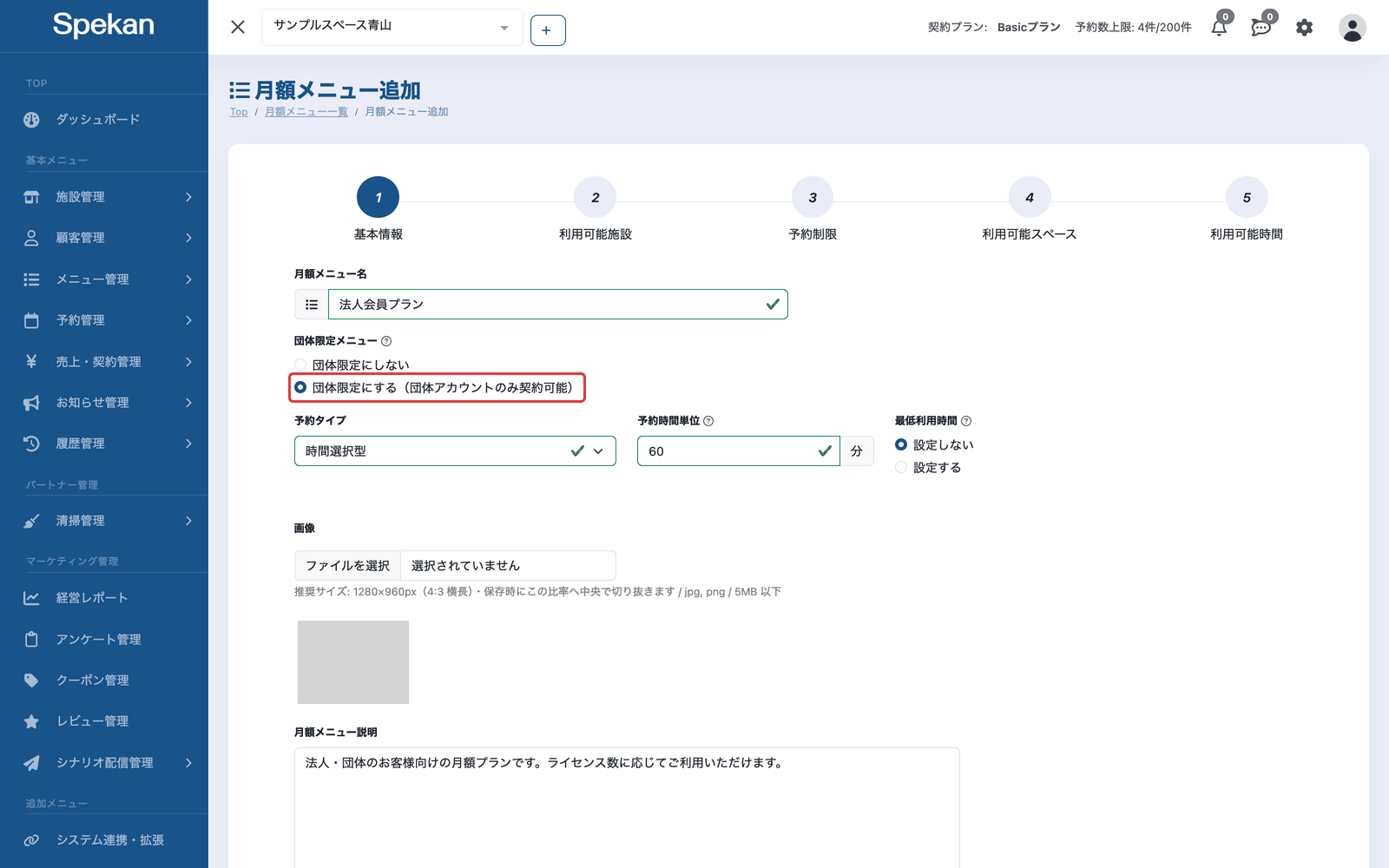
Task: Open the chat messages icon
Action: pos(1261,27)
